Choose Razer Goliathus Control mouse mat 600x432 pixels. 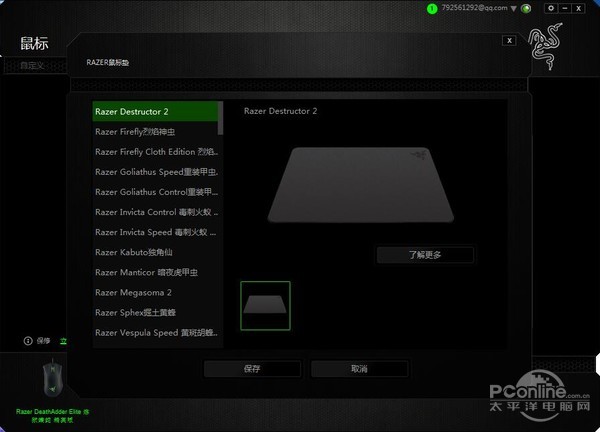click(x=155, y=192)
